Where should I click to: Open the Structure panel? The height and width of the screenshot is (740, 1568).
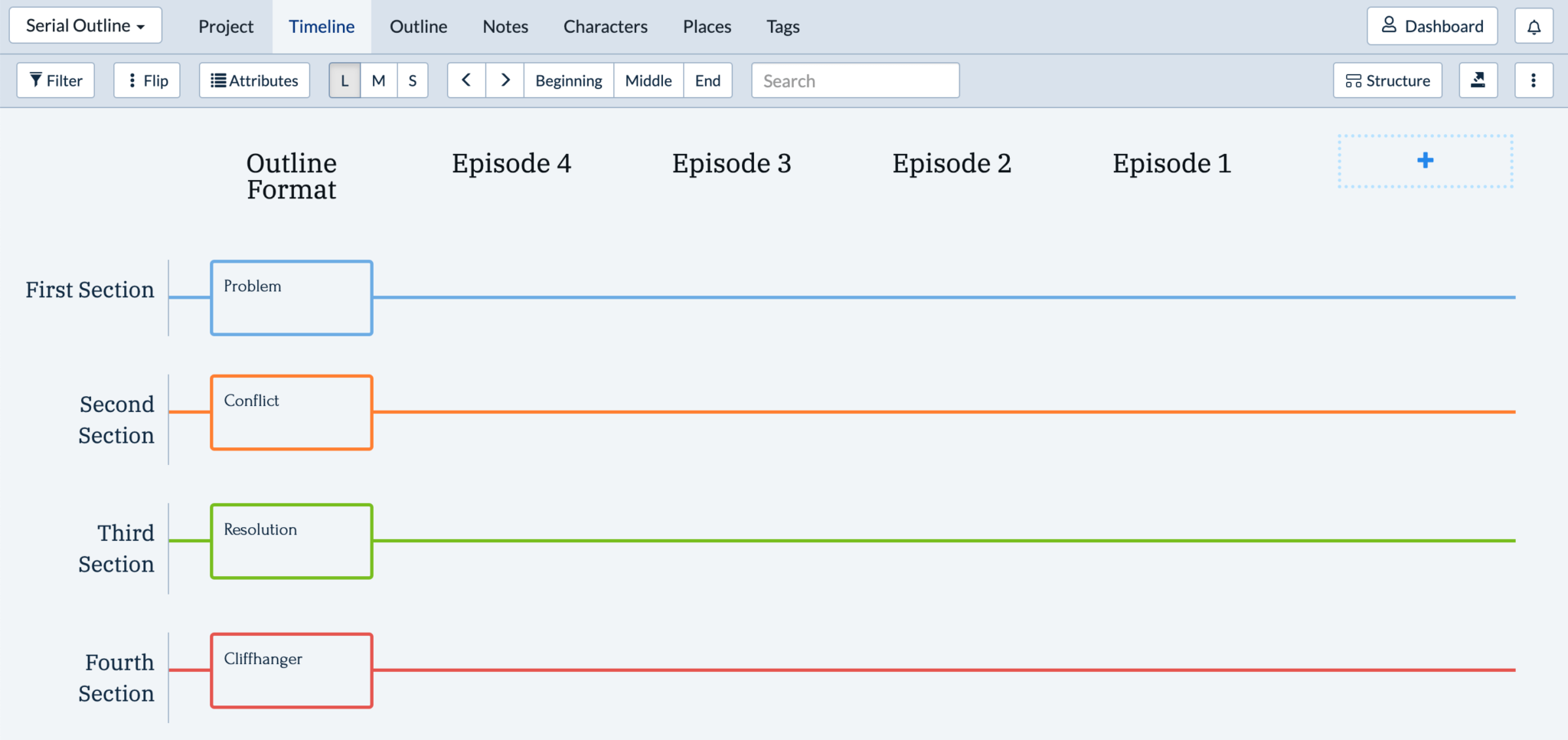pos(1387,80)
